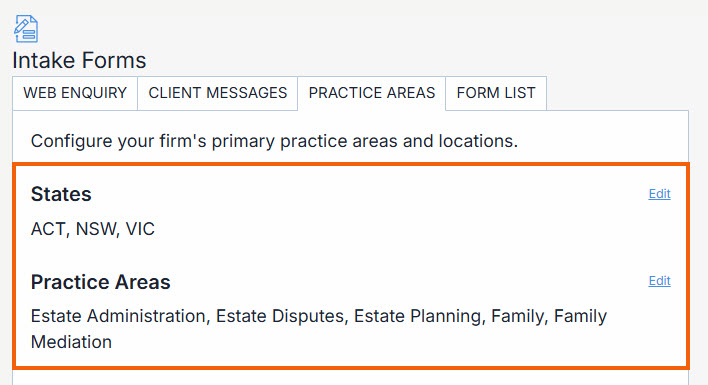
Task: Click the word Mediation on second line
Action: click(x=71, y=342)
